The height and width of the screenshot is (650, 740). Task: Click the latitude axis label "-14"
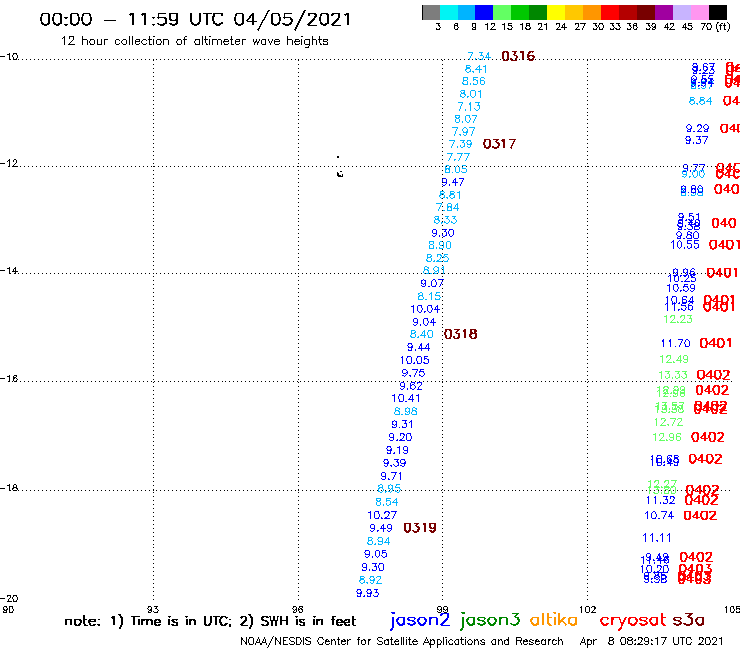click(x=9, y=270)
